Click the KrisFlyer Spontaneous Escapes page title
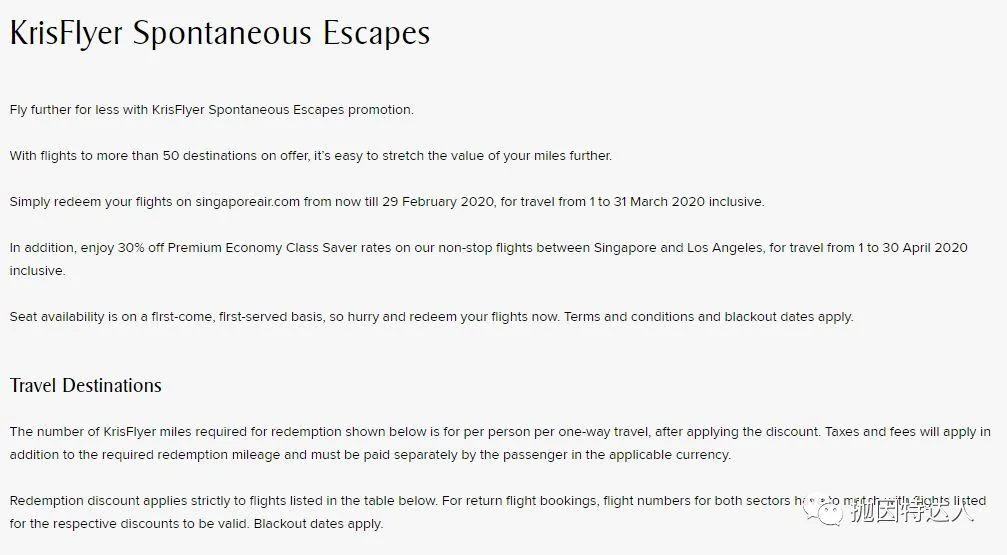 coord(220,34)
